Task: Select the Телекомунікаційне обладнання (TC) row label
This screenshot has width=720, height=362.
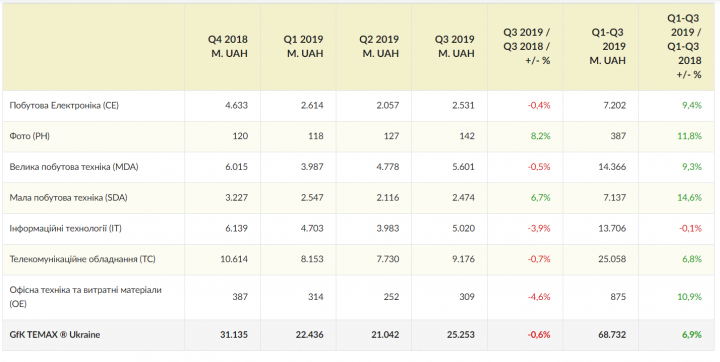Action: point(83,259)
